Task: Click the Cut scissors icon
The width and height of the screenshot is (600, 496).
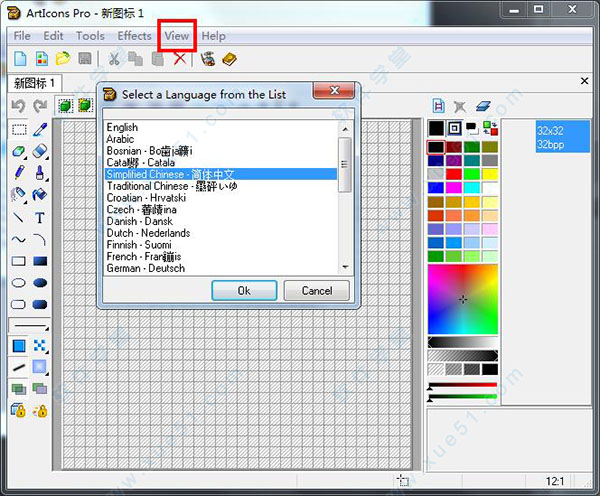Action: [x=114, y=59]
